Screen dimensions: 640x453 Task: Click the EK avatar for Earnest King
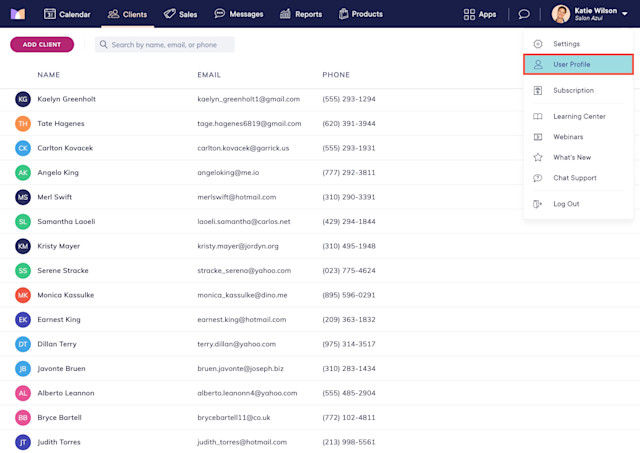click(23, 320)
